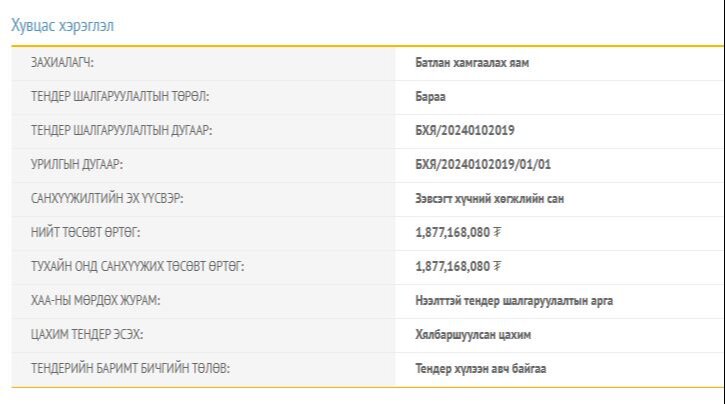Click the amount beside "ТУХАЙН ОНД САНХҮҮЖИХ ТӨСӨВТ ӨРТӨГ"

pos(458,267)
